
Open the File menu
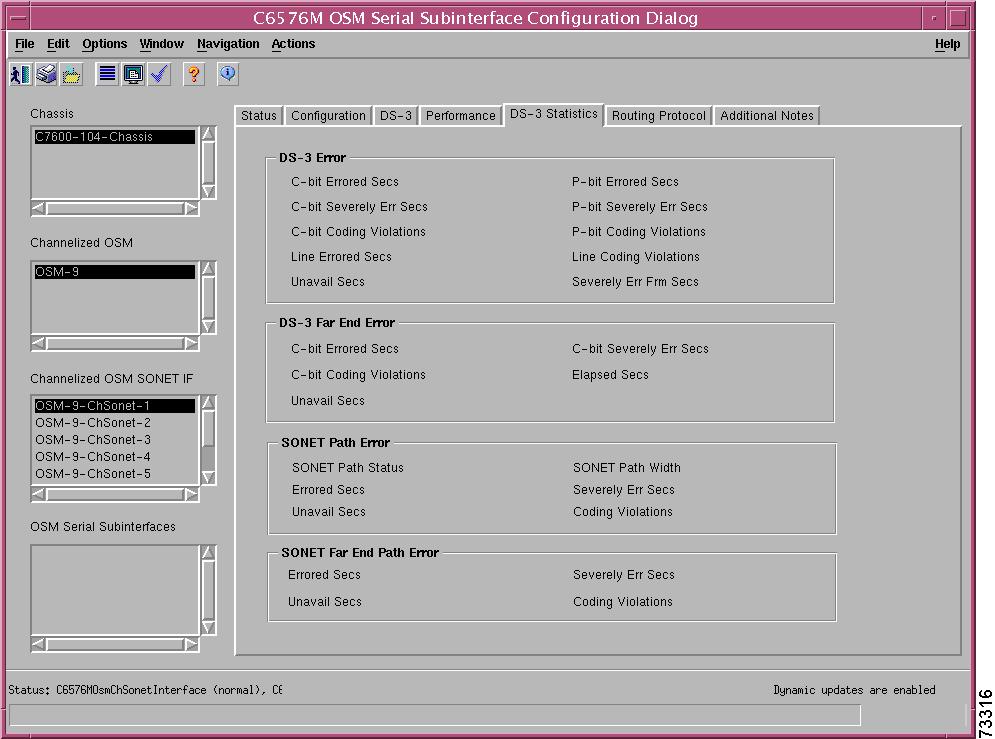click(x=25, y=44)
